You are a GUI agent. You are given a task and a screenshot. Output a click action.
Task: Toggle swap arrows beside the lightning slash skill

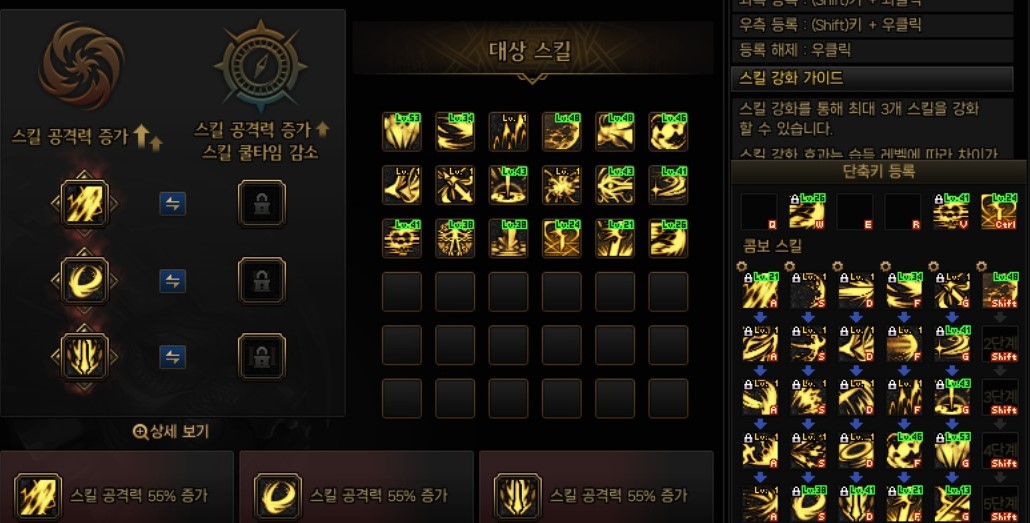click(172, 204)
